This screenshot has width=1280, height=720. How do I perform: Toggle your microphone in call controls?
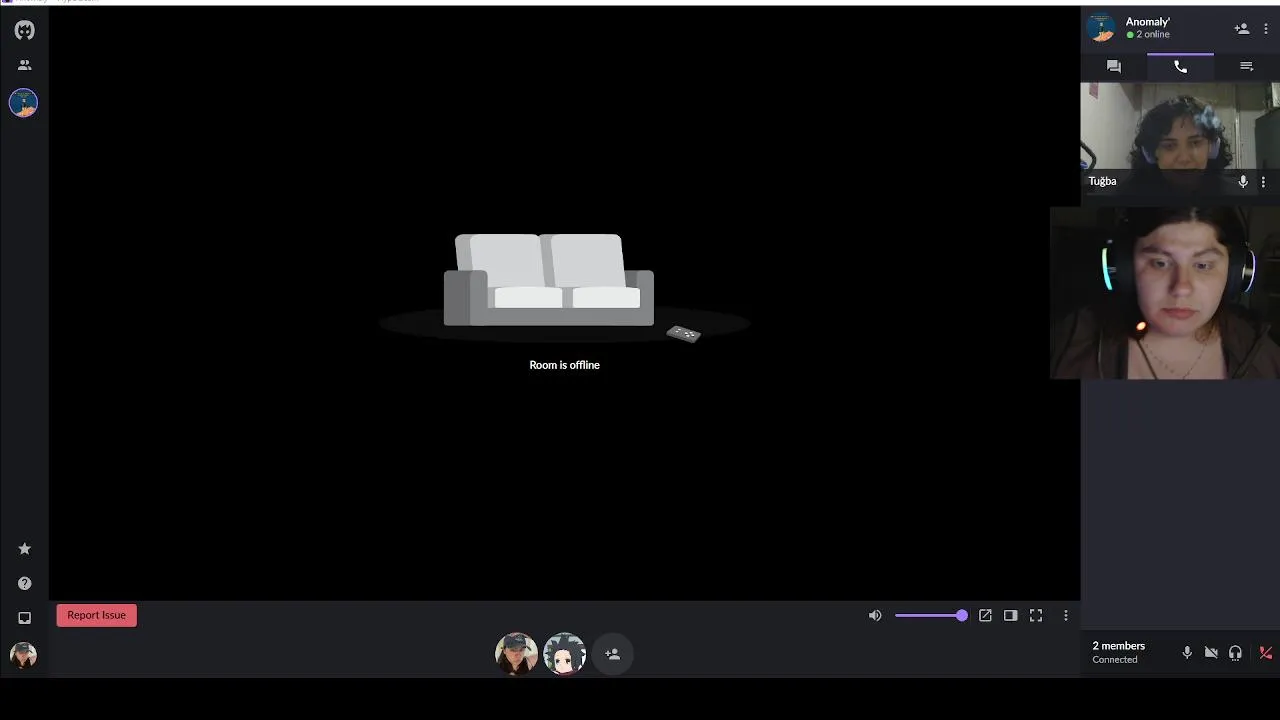pyautogui.click(x=1187, y=653)
